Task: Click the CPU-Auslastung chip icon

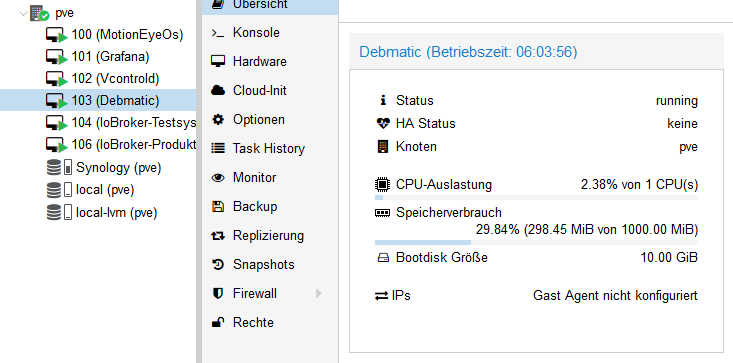Action: (383, 185)
